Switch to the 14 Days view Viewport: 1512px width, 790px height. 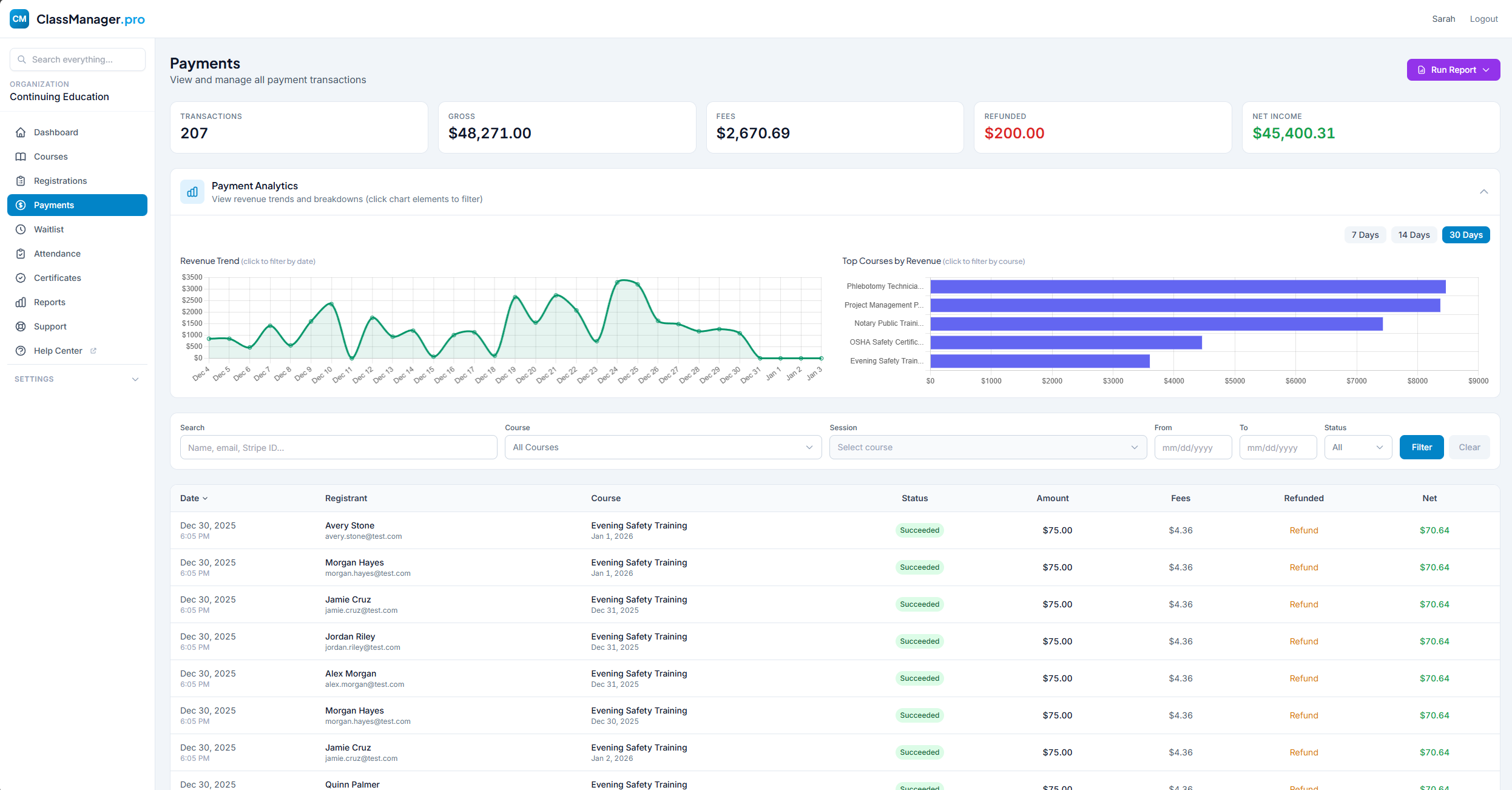[x=1414, y=235]
